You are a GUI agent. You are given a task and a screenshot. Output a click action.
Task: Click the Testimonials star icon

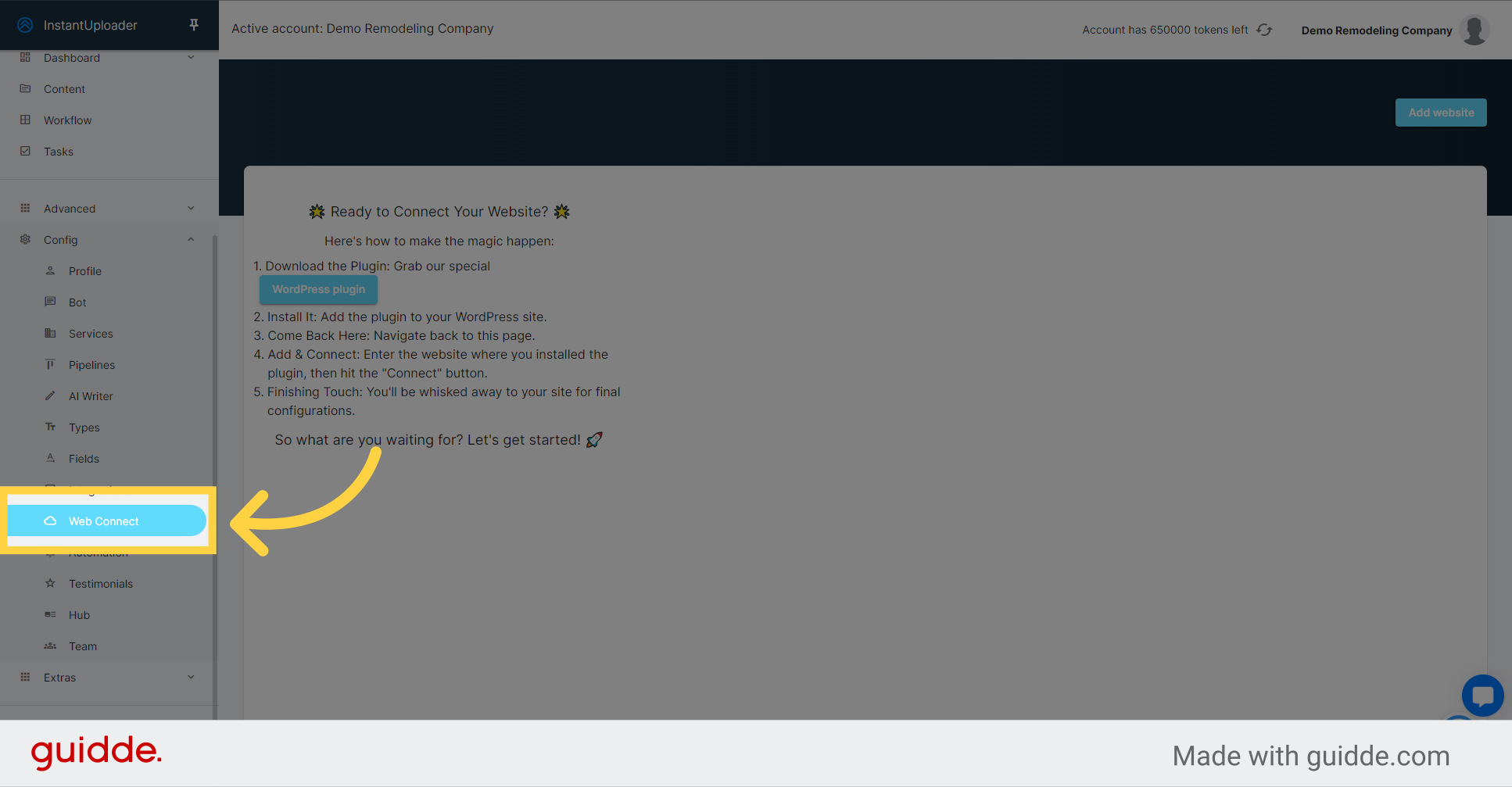point(50,583)
